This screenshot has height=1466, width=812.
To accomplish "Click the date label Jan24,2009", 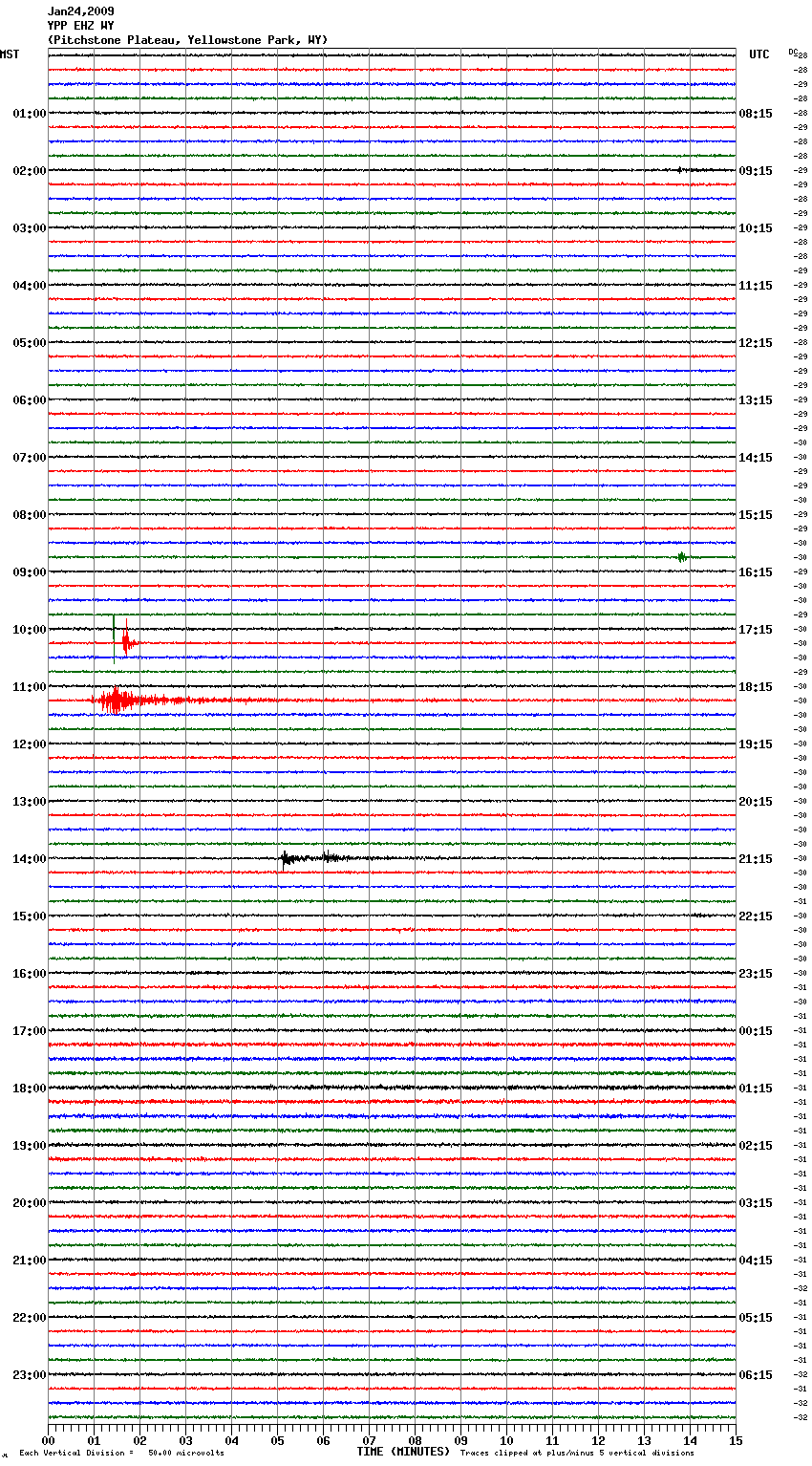I will point(81,11).
